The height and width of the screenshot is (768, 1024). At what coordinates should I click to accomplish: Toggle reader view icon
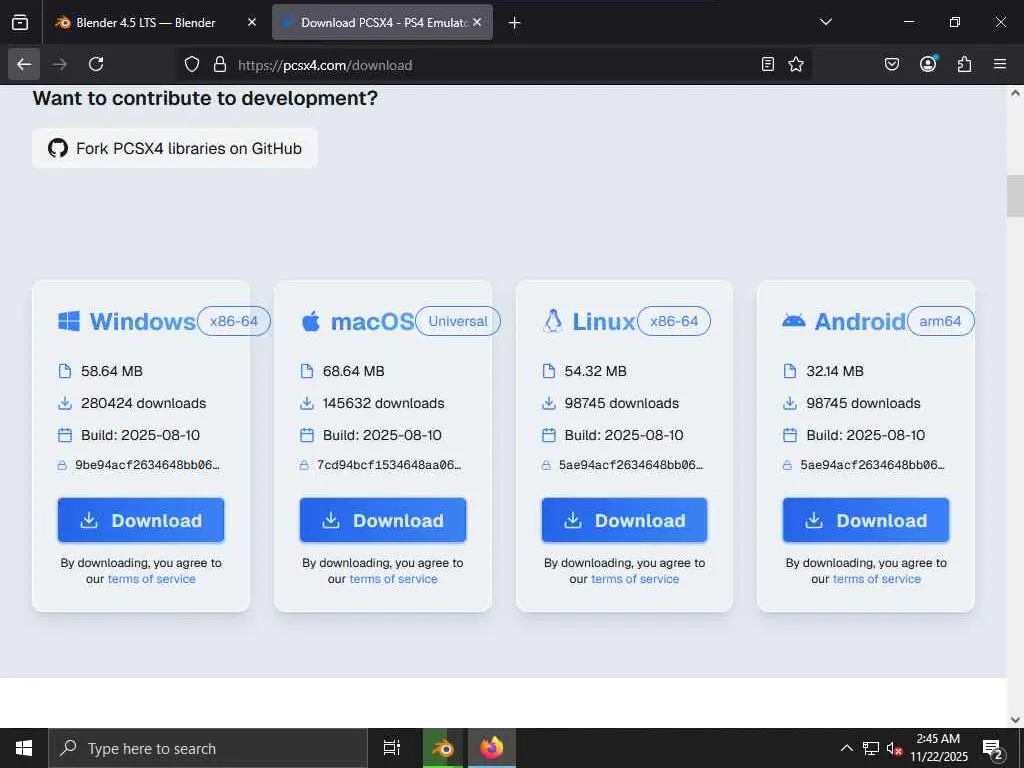pyautogui.click(x=768, y=64)
